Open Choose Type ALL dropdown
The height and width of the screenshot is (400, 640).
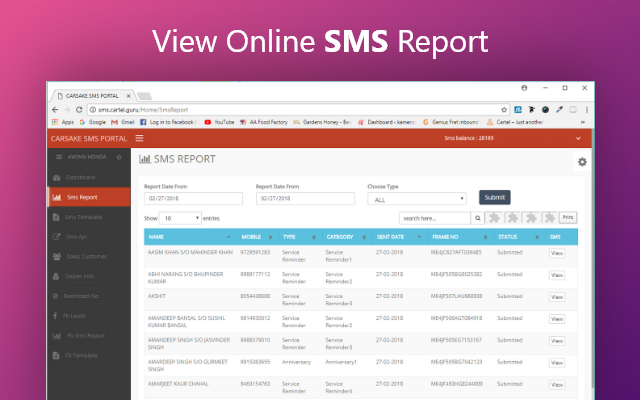[x=417, y=199]
